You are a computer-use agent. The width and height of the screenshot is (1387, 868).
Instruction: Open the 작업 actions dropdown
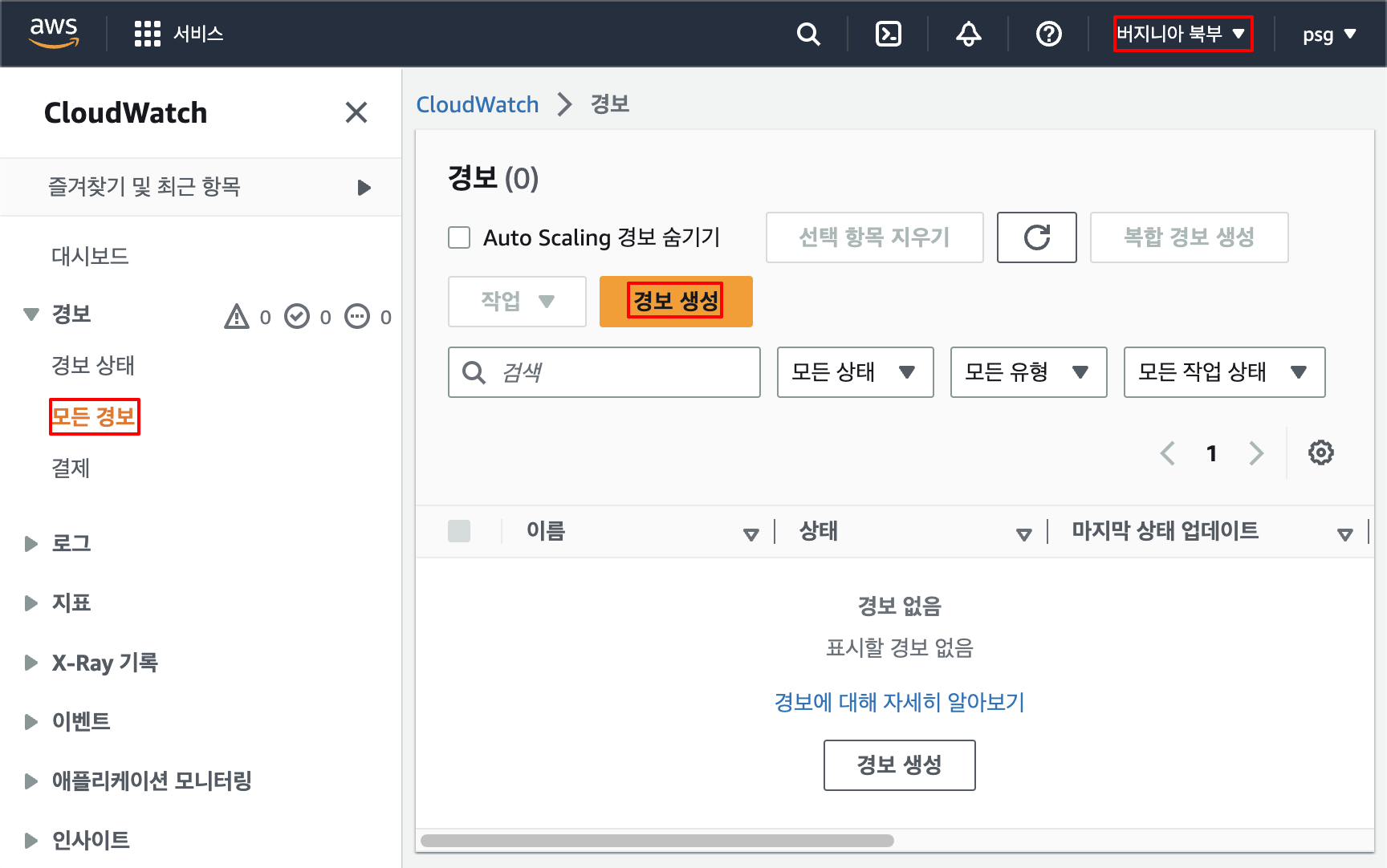point(518,302)
